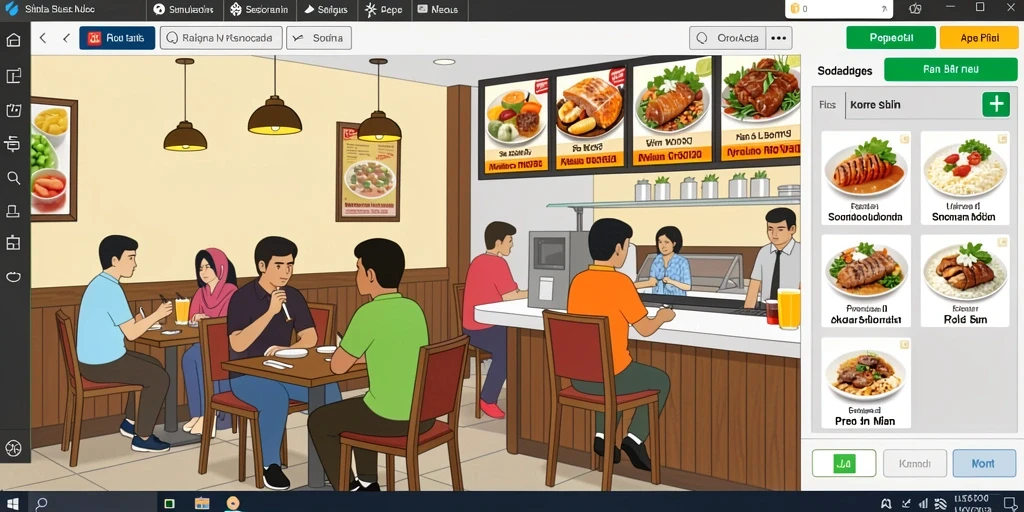Switch to the Neous top tab

[x=437, y=10]
